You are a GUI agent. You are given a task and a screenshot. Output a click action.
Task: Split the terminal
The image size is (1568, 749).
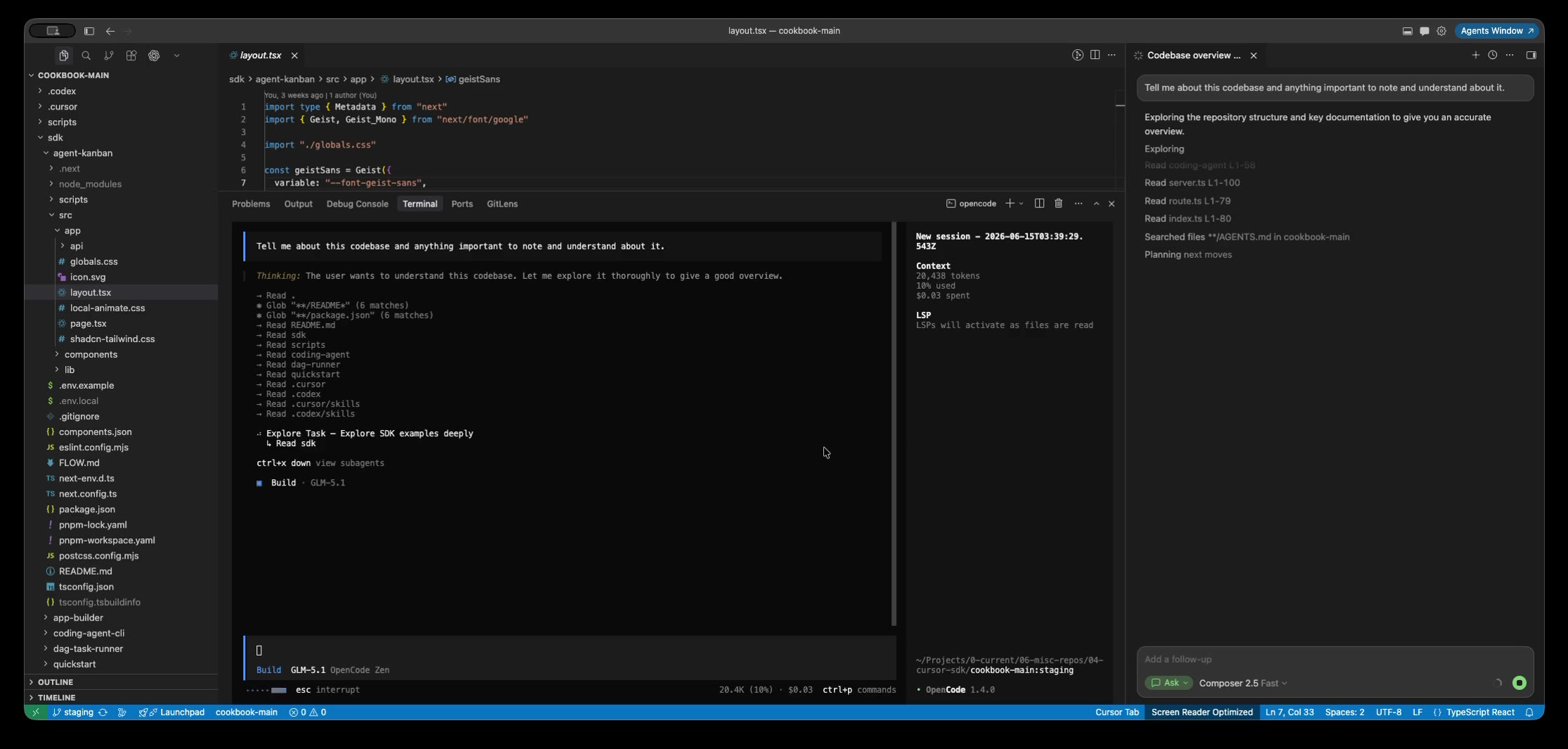click(1039, 204)
